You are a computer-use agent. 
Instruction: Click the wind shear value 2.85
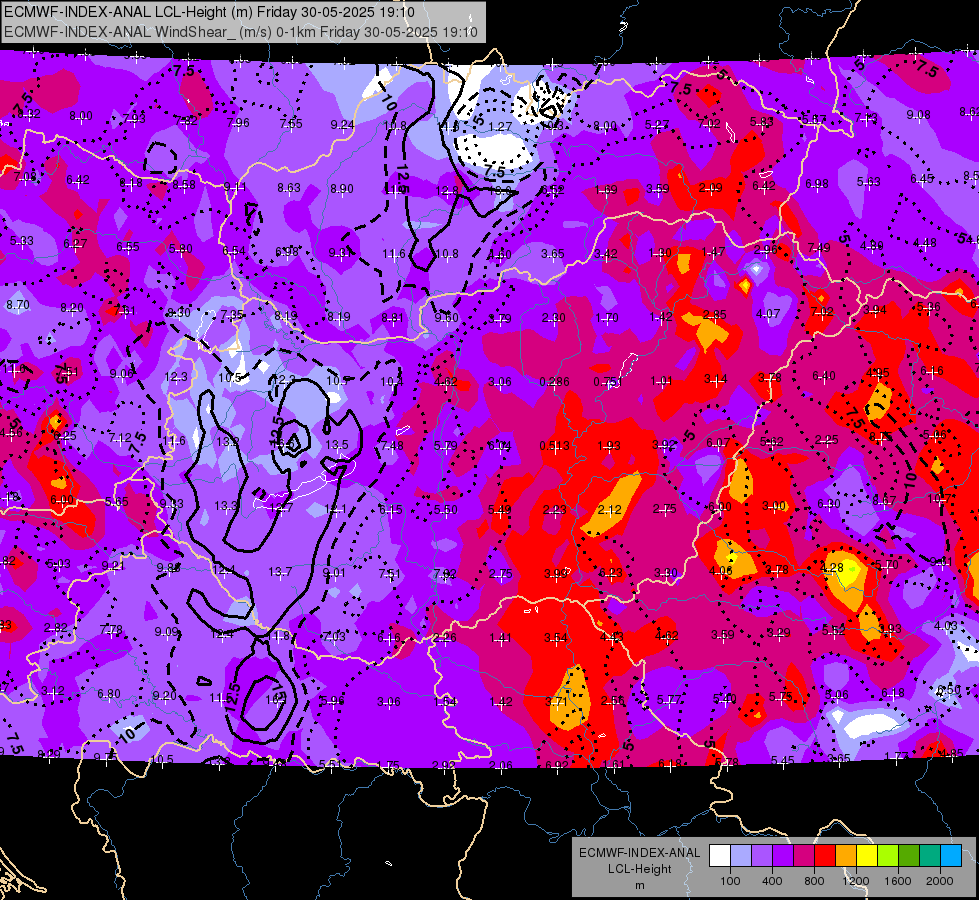714,314
